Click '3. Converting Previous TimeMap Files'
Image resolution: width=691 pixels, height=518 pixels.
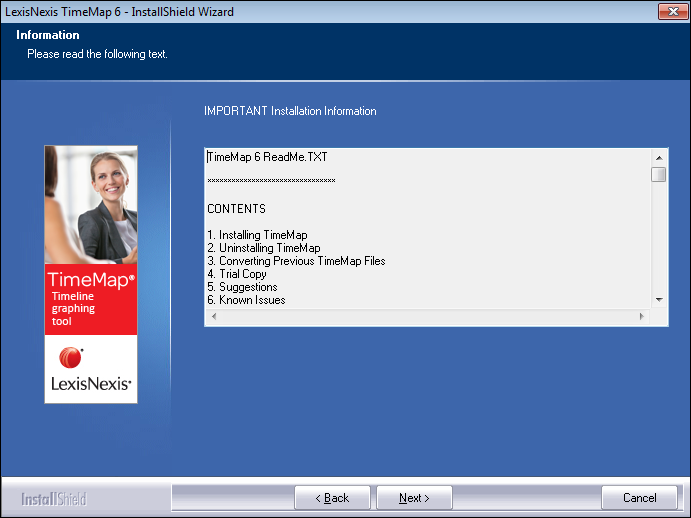pos(296,261)
